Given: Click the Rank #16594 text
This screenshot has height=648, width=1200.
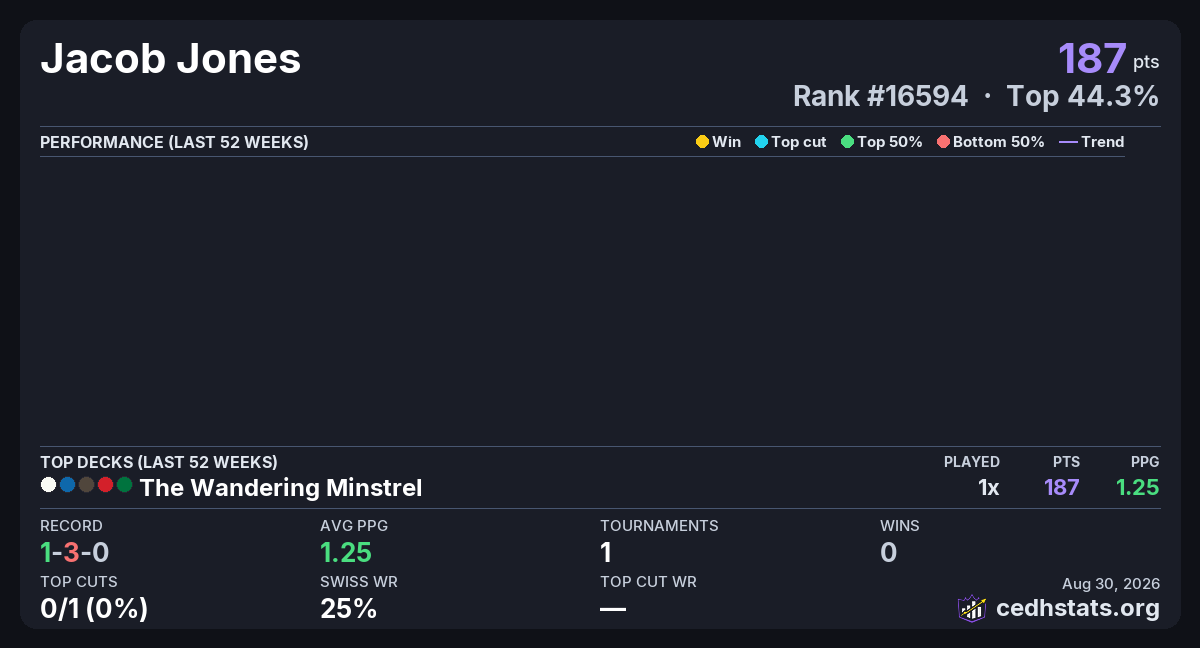Looking at the screenshot, I should 880,96.
